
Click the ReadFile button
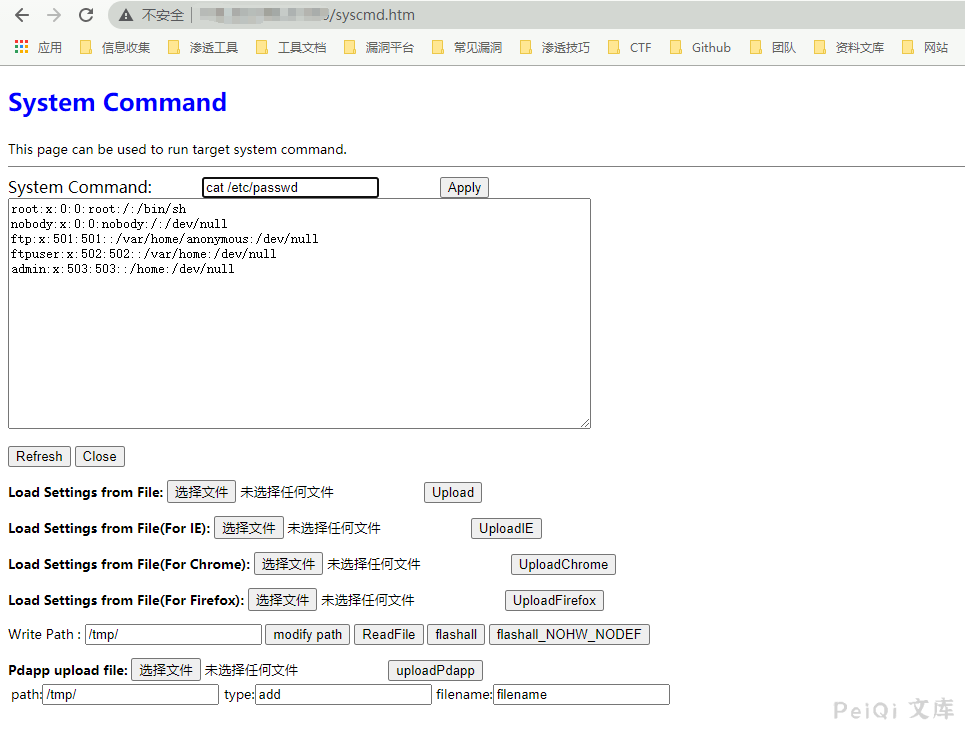[x=388, y=634]
